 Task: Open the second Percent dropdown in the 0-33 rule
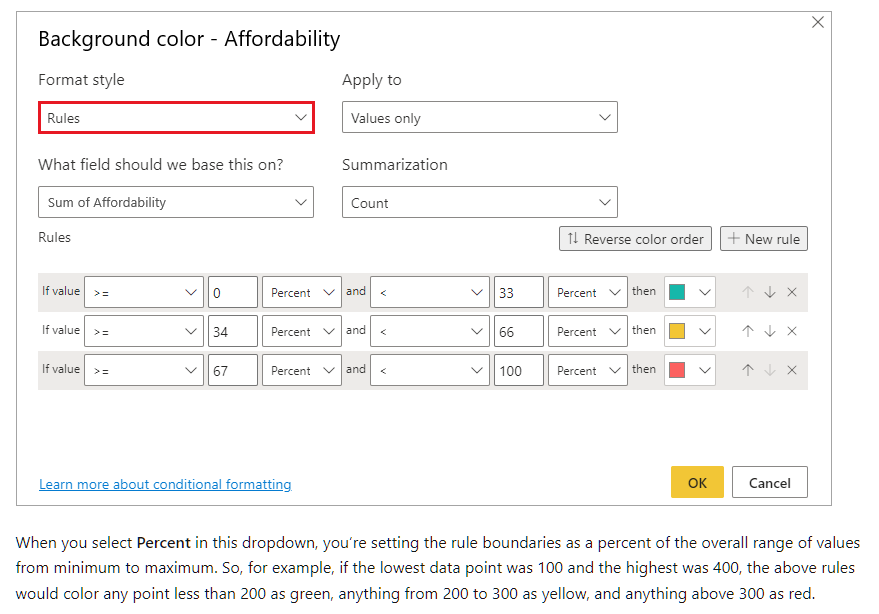tap(587, 292)
